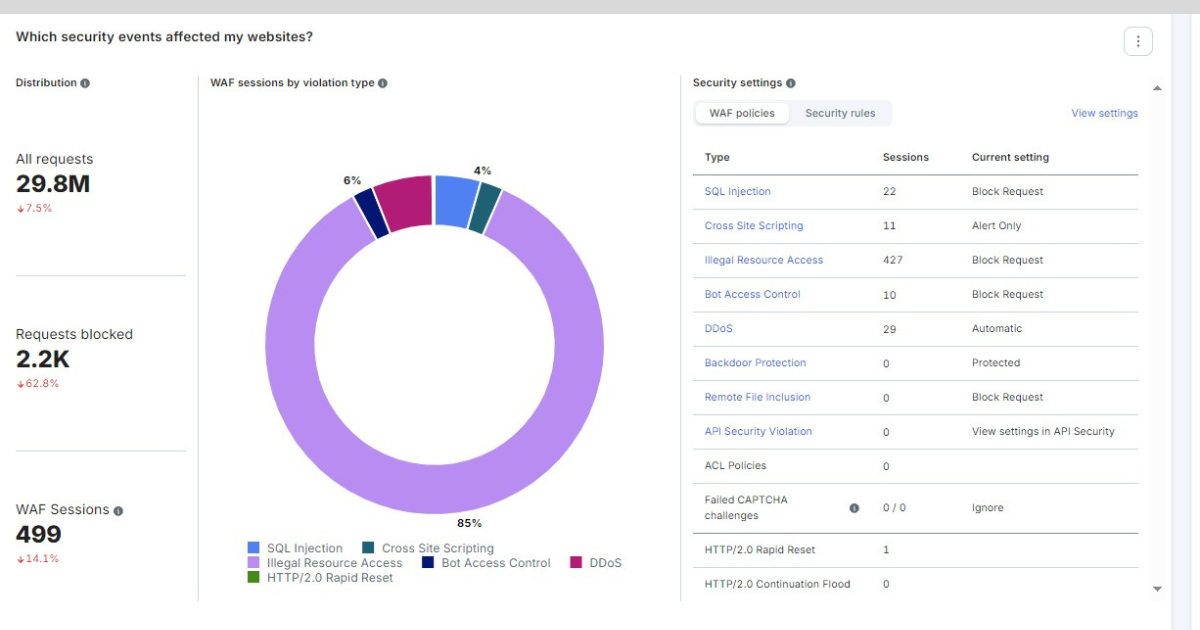Viewport: 1200px width, 630px height.
Task: Click info icon beside WAF sessions by violation type
Action: pos(383,83)
